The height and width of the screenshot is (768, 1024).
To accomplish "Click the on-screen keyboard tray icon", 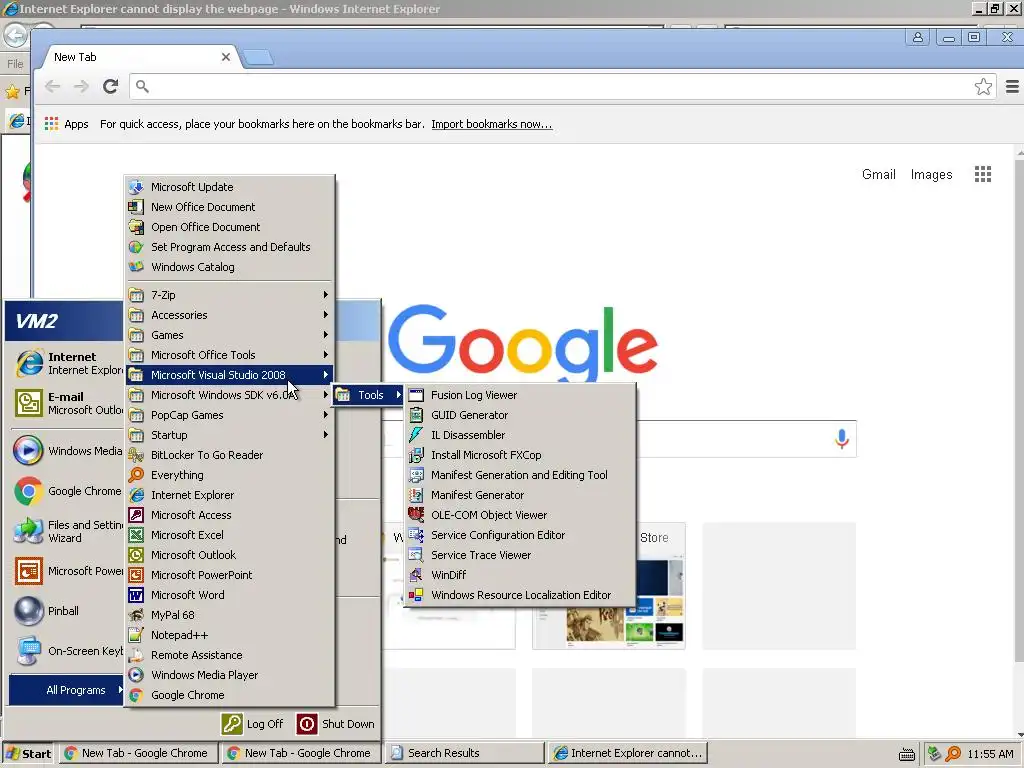I will click(x=906, y=754).
